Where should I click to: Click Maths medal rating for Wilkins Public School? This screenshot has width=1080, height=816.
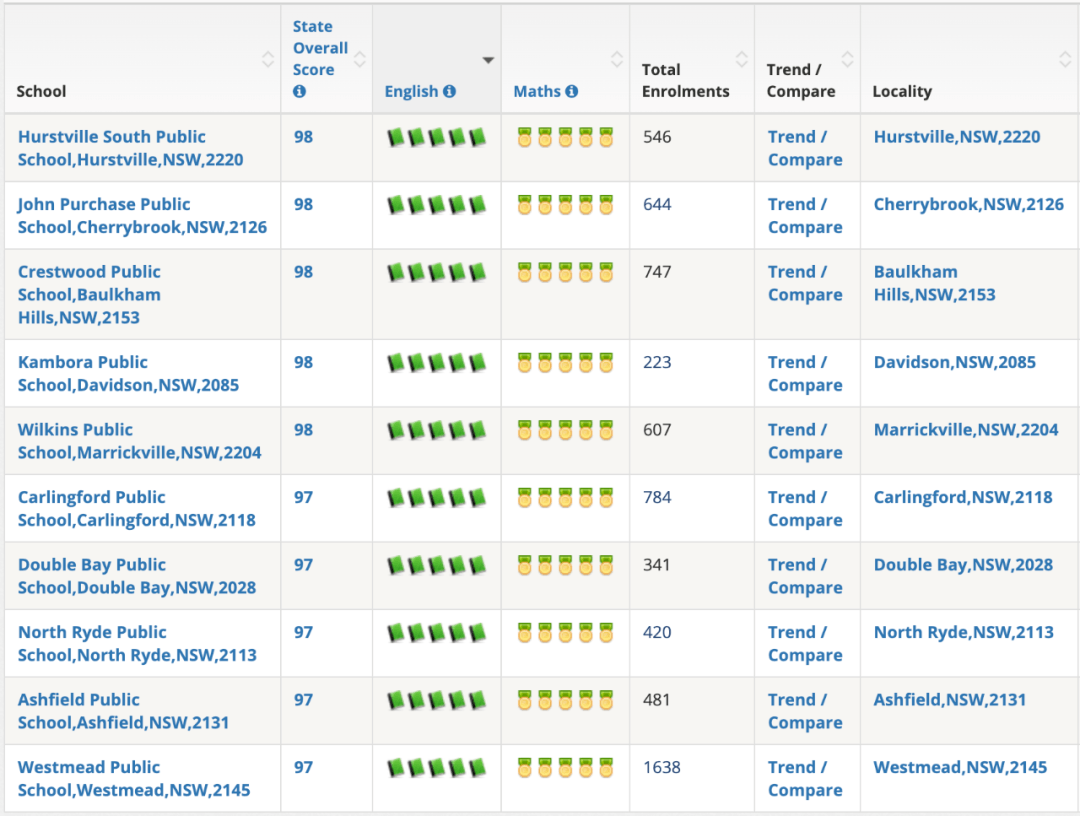pos(565,430)
